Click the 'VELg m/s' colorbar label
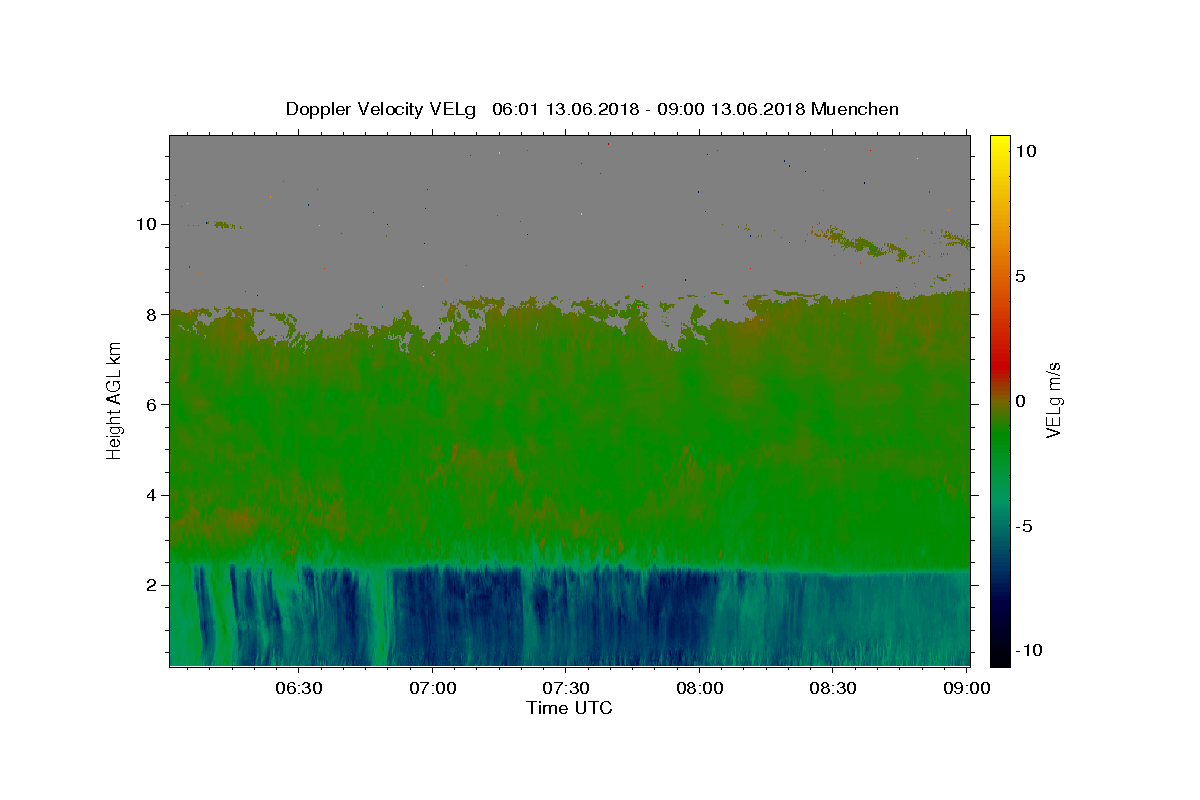The width and height of the screenshot is (1200, 800). tap(1053, 400)
